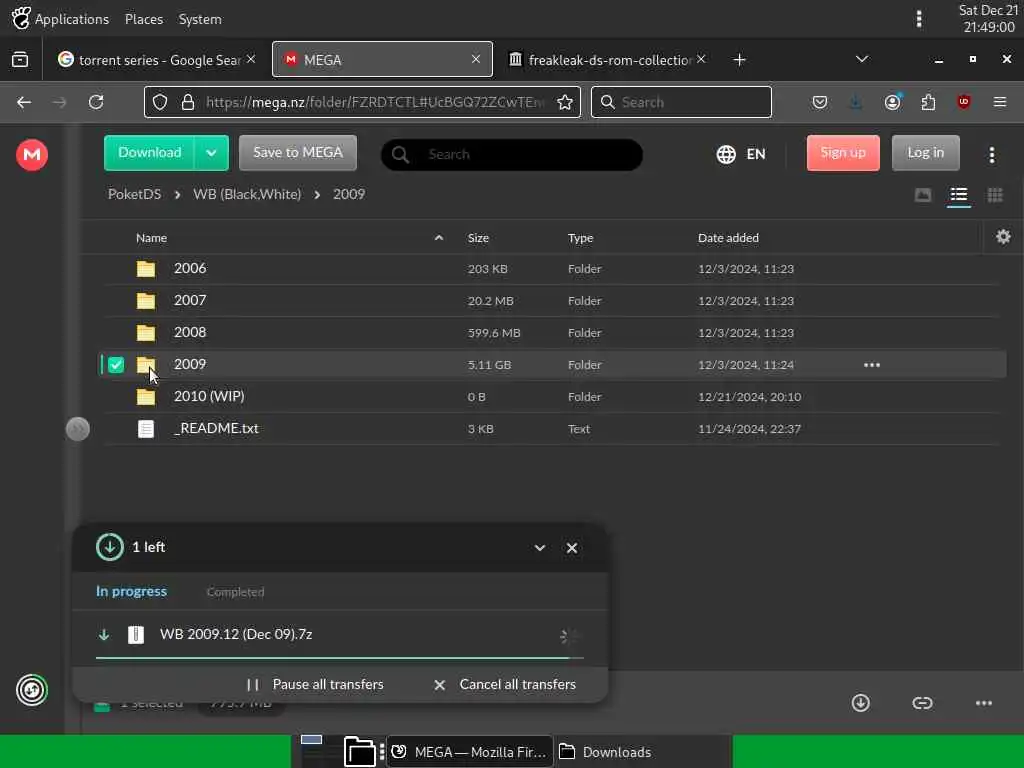Select the MEGA browser tab
The image size is (1024, 768).
[x=382, y=59]
